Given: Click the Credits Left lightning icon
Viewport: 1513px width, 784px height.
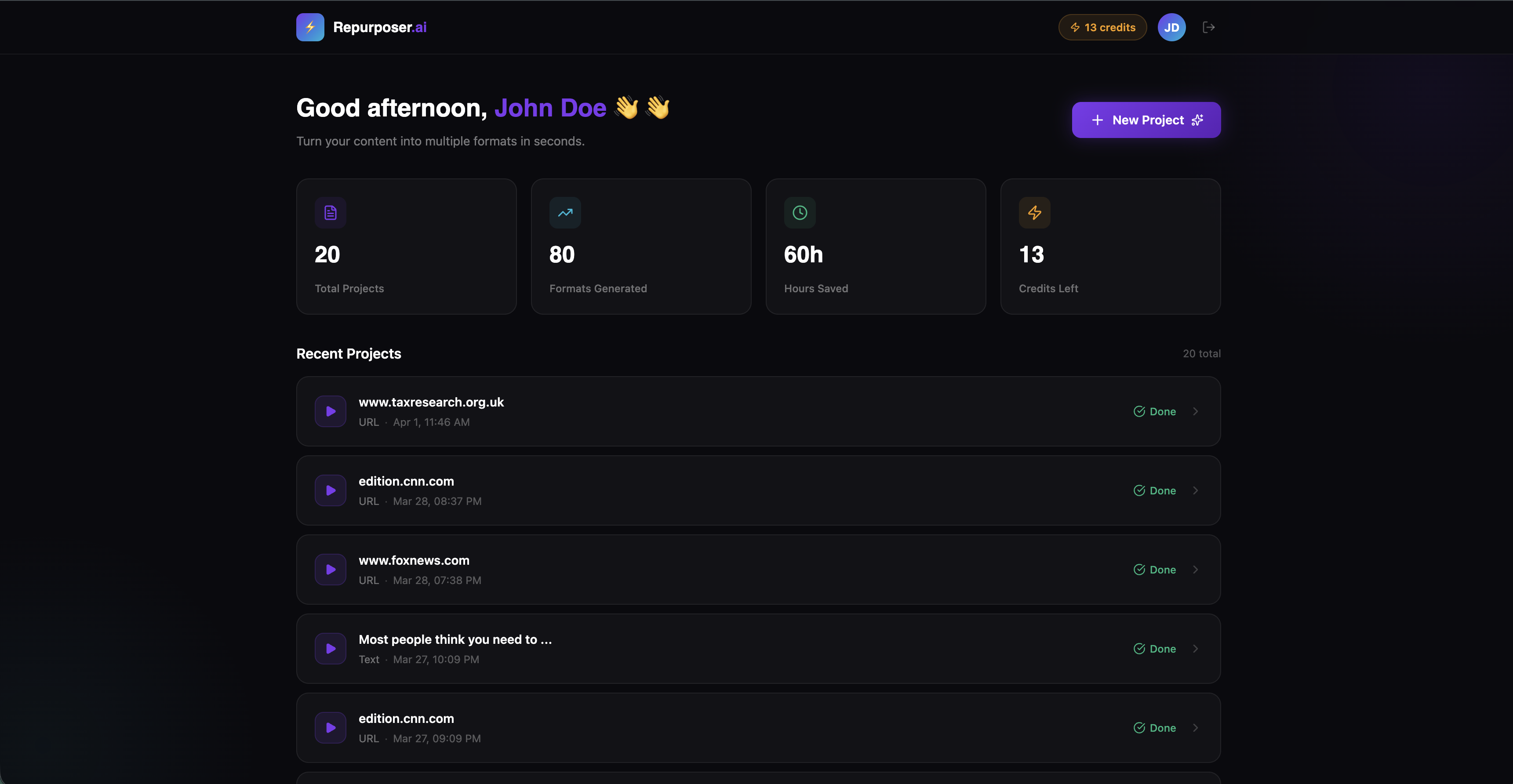Looking at the screenshot, I should pos(1034,213).
